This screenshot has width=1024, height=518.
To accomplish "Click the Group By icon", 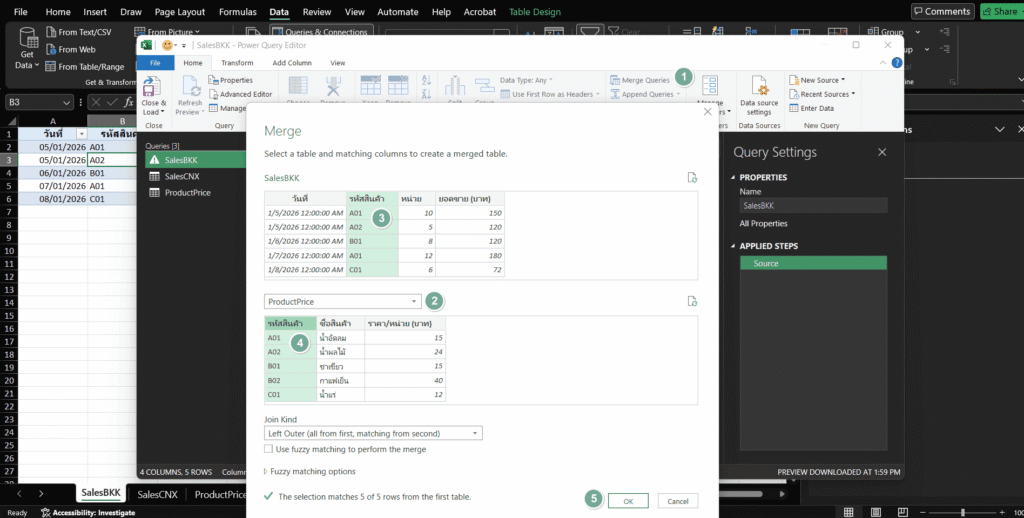I will pos(485,86).
